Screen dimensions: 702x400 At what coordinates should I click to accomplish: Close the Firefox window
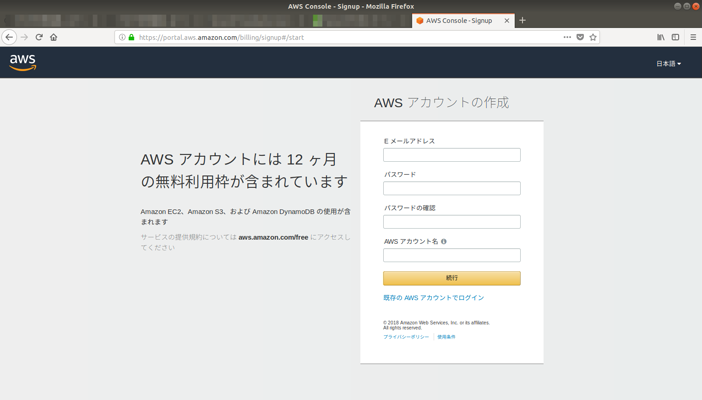696,6
